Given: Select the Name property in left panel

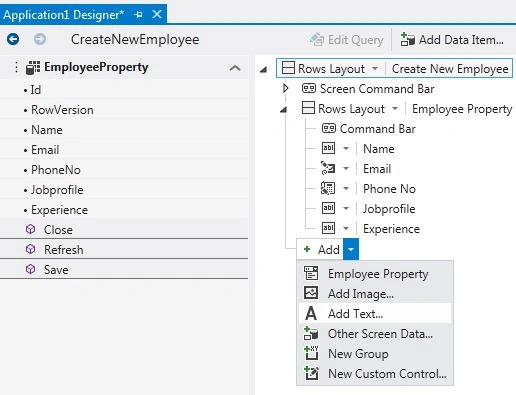Looking at the screenshot, I should 47,130.
